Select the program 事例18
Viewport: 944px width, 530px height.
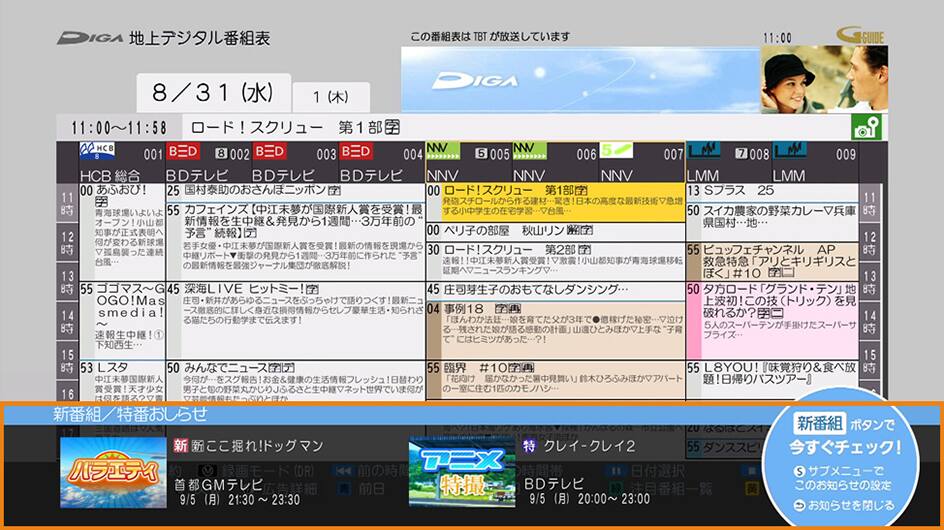click(555, 330)
